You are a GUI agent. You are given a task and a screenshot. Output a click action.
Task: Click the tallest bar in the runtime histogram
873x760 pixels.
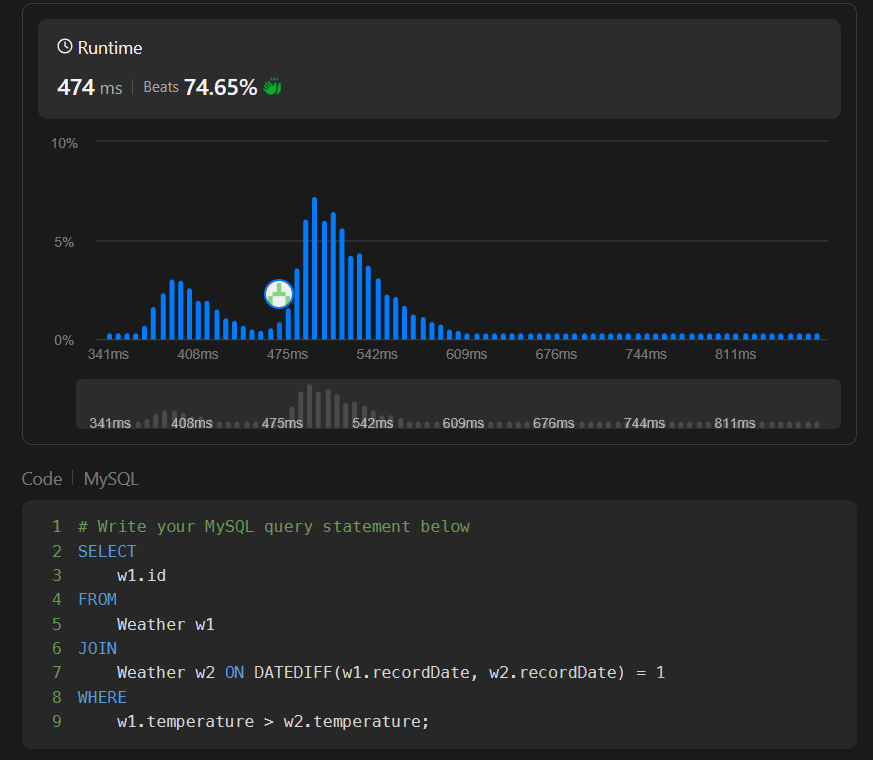(x=315, y=268)
